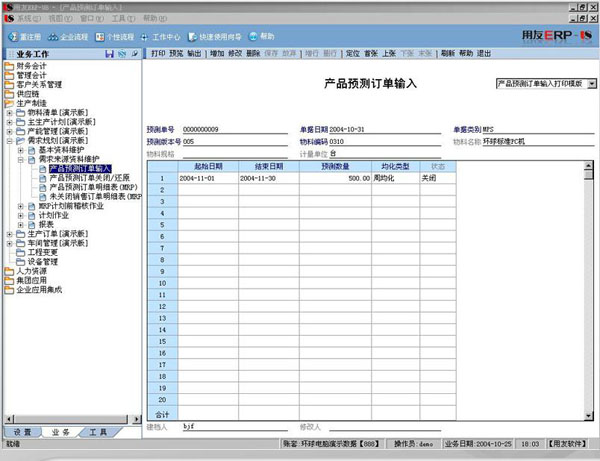The width and height of the screenshot is (600, 461).
Task: Click 退出 exit button
Action: [x=484, y=54]
